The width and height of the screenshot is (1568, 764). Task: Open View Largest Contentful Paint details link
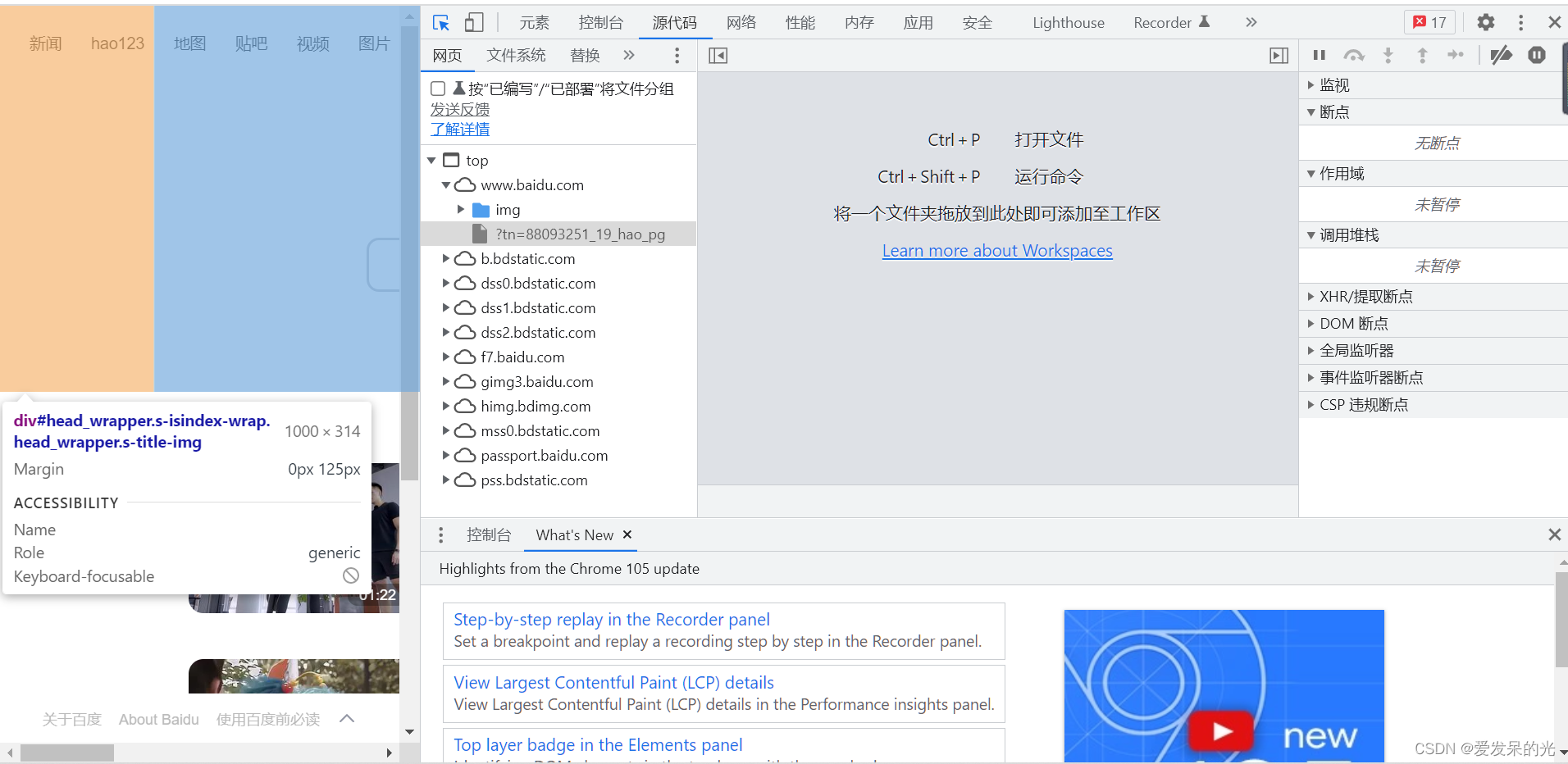click(614, 683)
